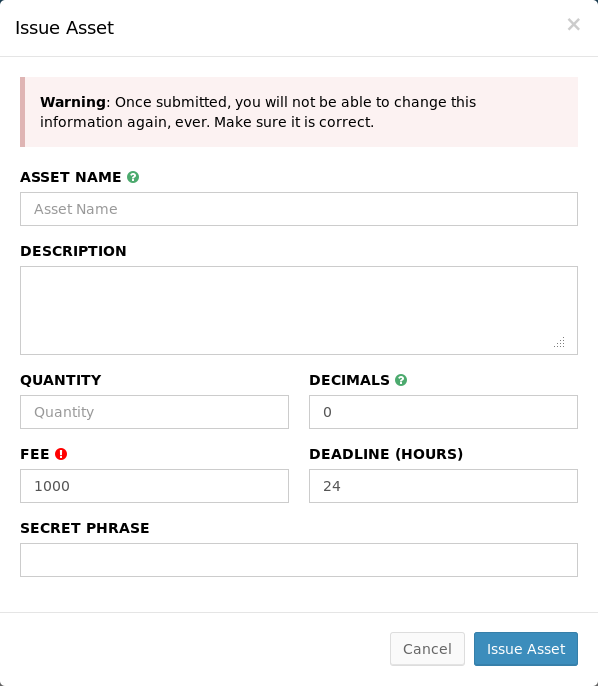598x686 pixels.
Task: Click inside the Description text area
Action: point(299,310)
